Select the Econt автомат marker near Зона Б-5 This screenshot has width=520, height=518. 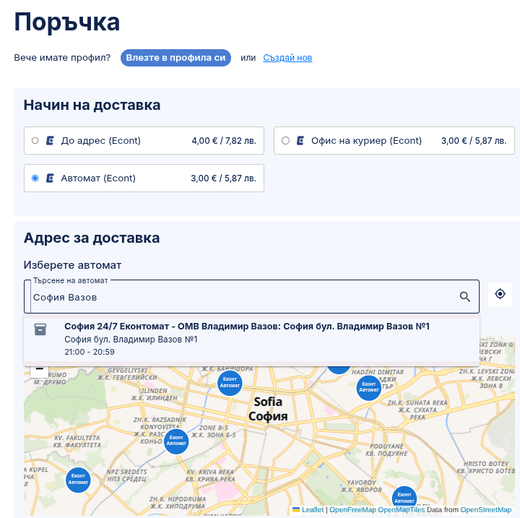pos(176,442)
